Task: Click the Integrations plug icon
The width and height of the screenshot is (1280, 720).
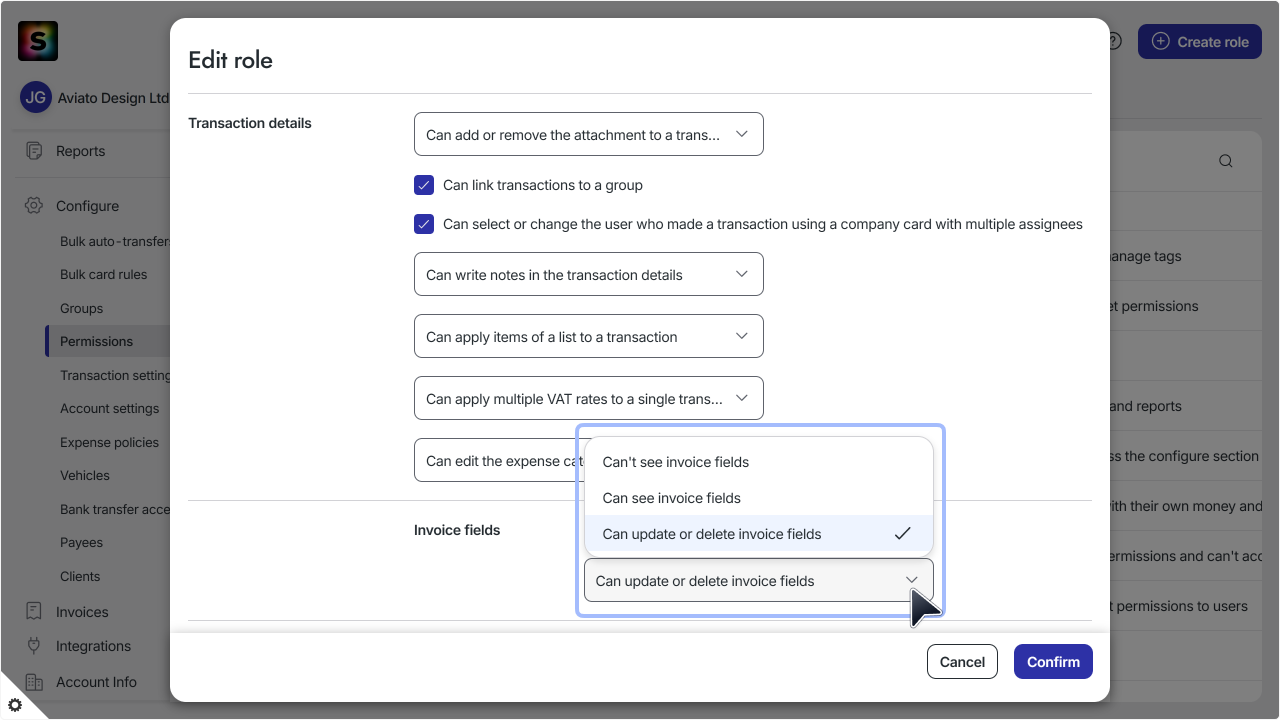Action: click(34, 645)
